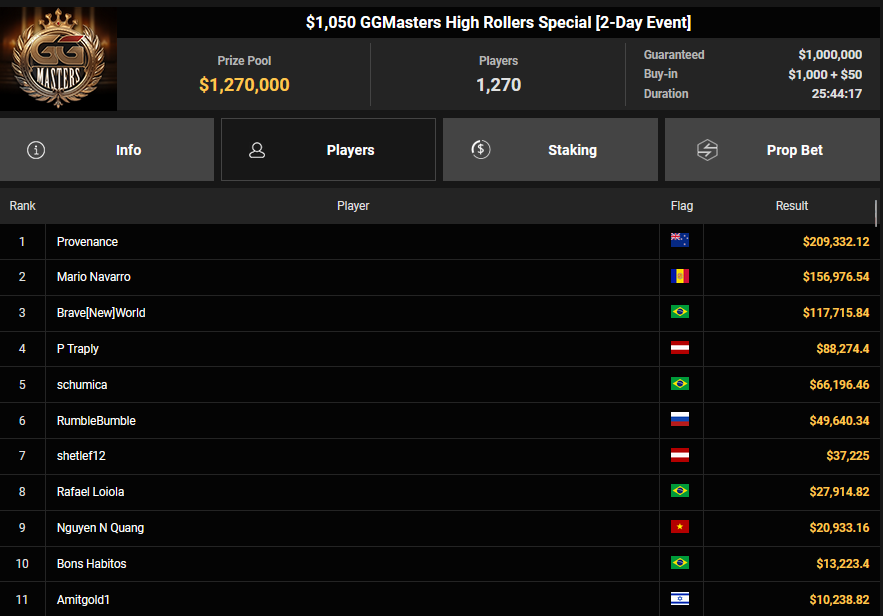Image resolution: width=883 pixels, height=616 pixels.
Task: Click the info circle icon
Action: [x=37, y=150]
